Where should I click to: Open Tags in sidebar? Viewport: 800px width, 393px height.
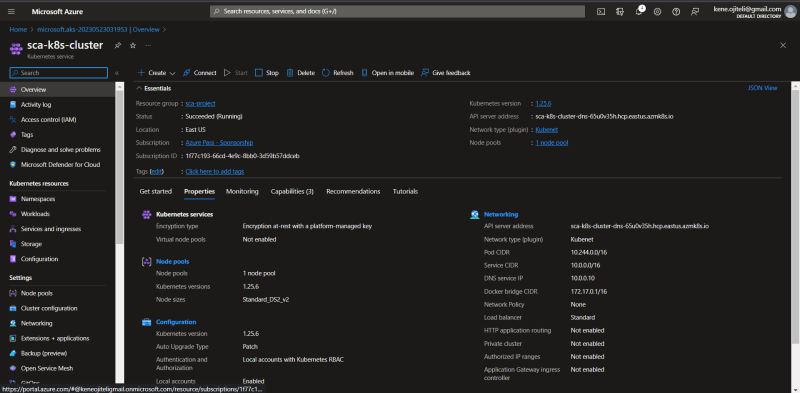click(x=27, y=135)
